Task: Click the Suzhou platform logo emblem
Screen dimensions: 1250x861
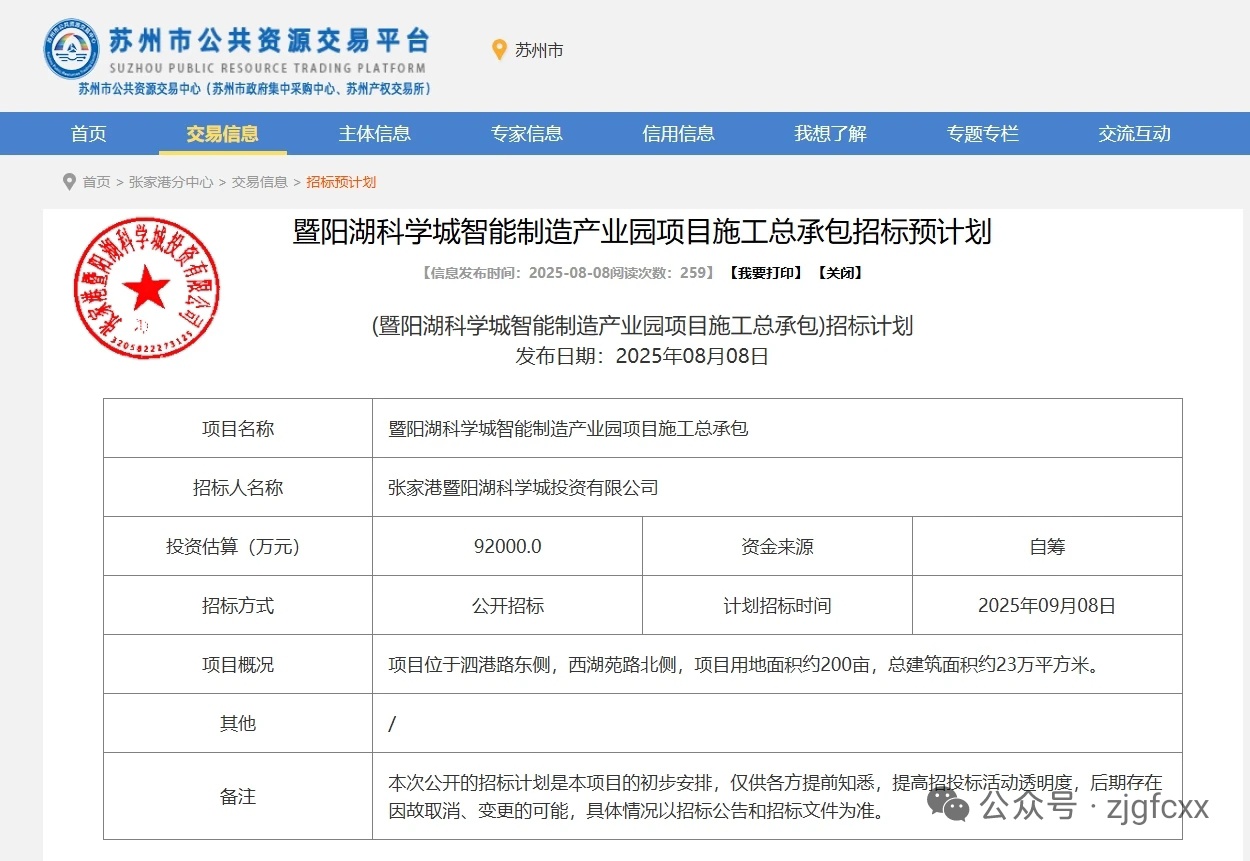Action: tap(71, 50)
